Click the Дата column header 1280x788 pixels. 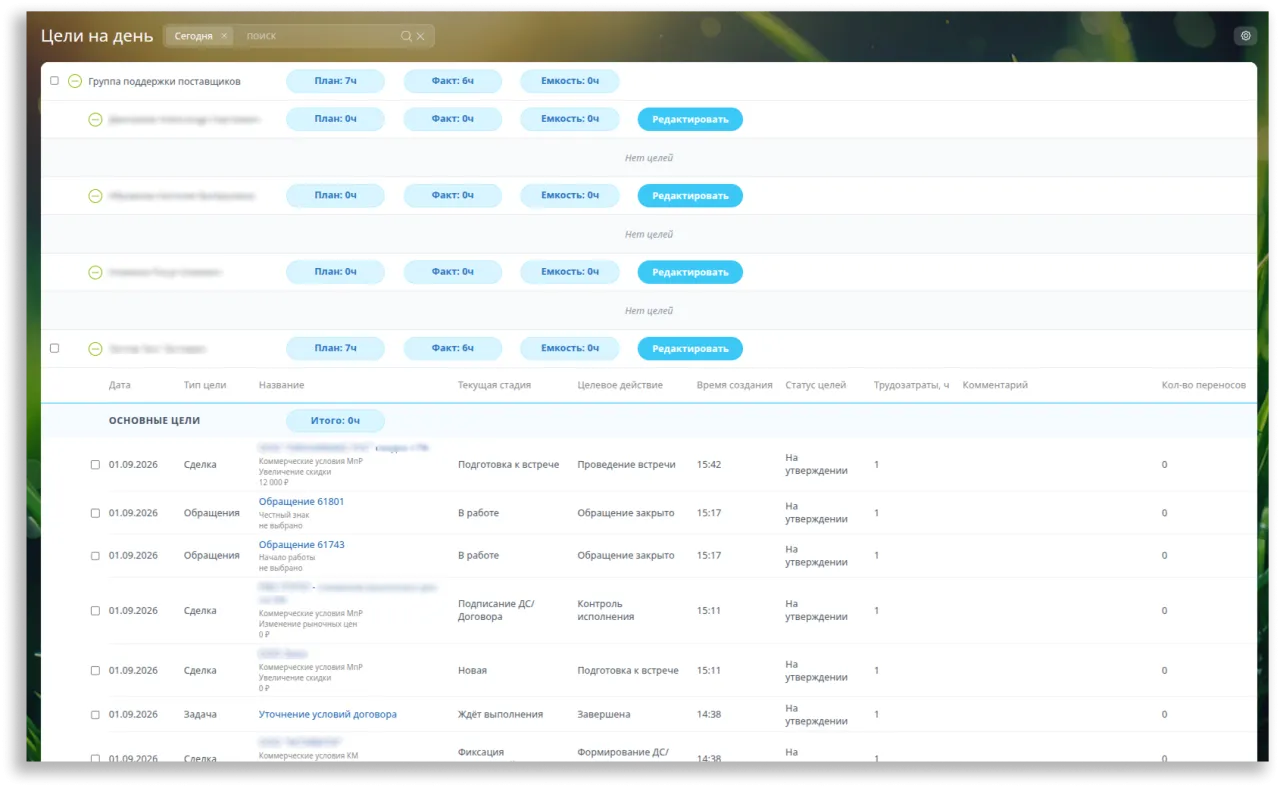pos(120,385)
